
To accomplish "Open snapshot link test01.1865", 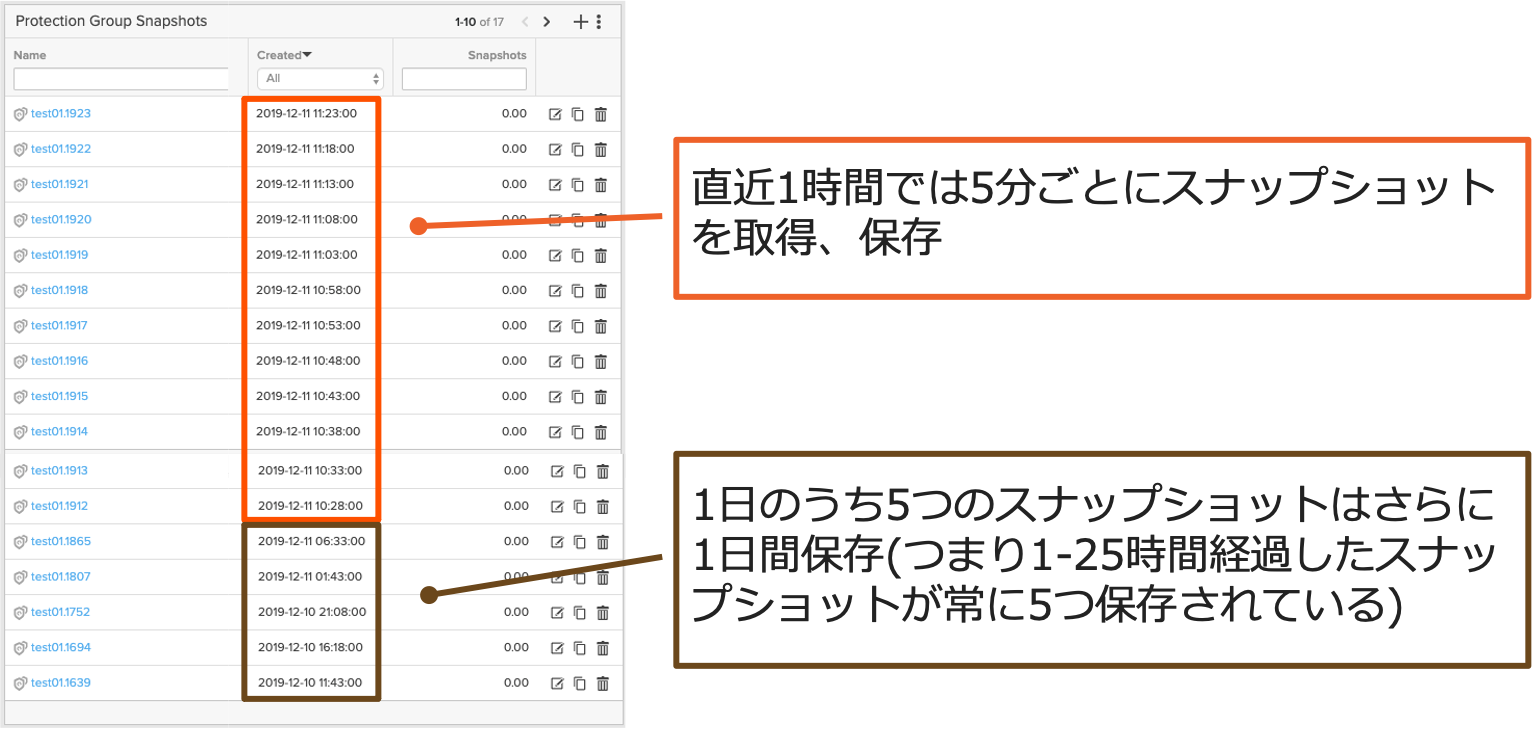I will [61, 542].
